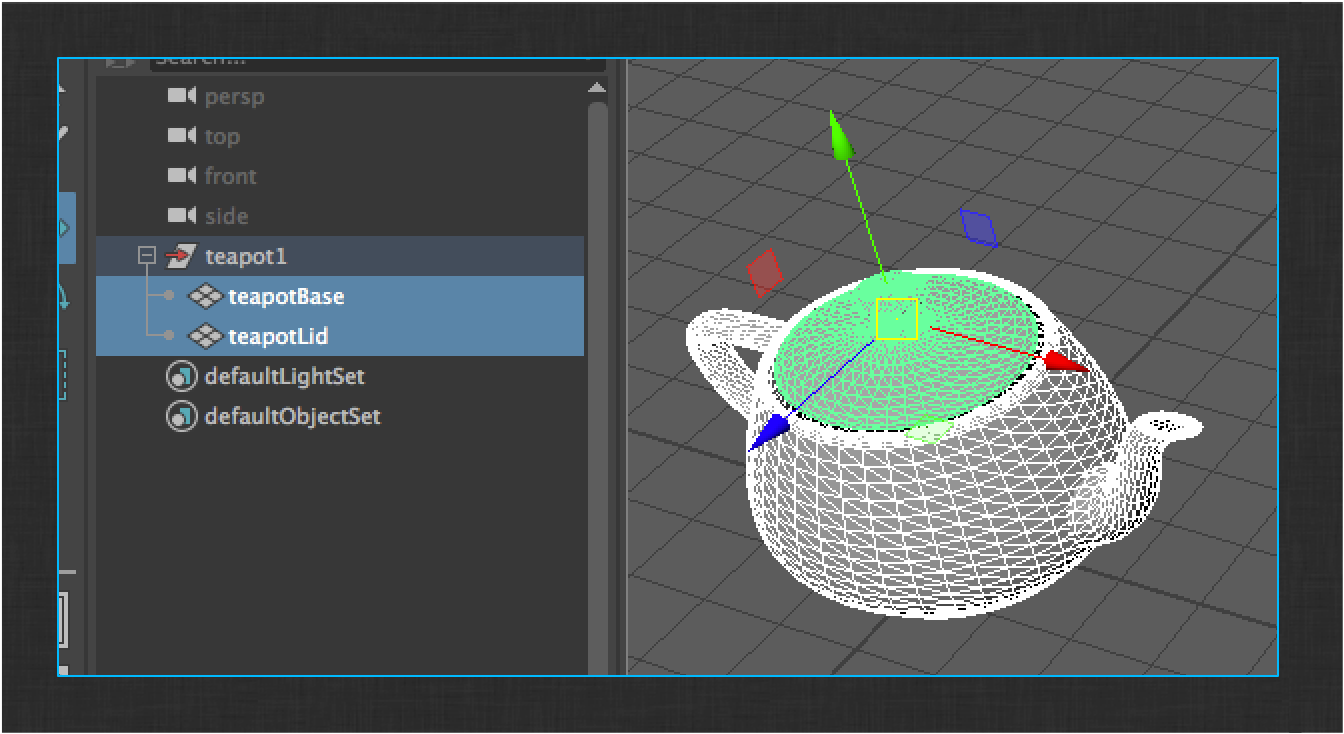The width and height of the screenshot is (1344, 734).
Task: Select the side camera label
Action: 226,216
